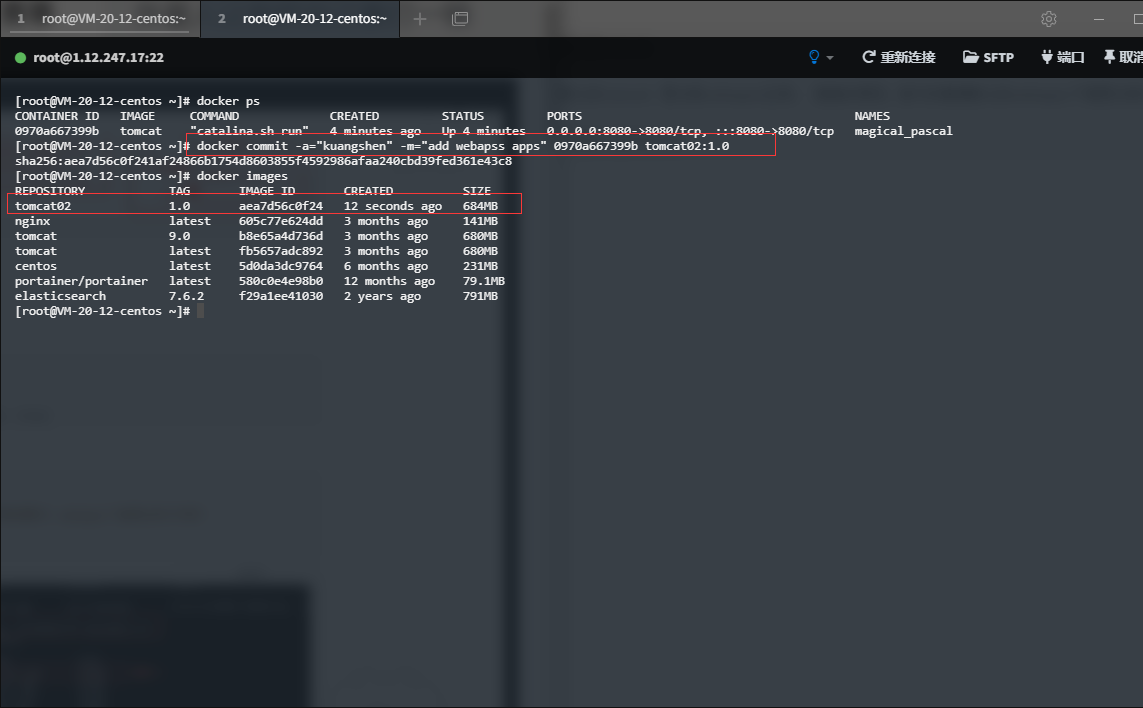Click the docker commit command line
1143x708 pixels.
point(463,146)
